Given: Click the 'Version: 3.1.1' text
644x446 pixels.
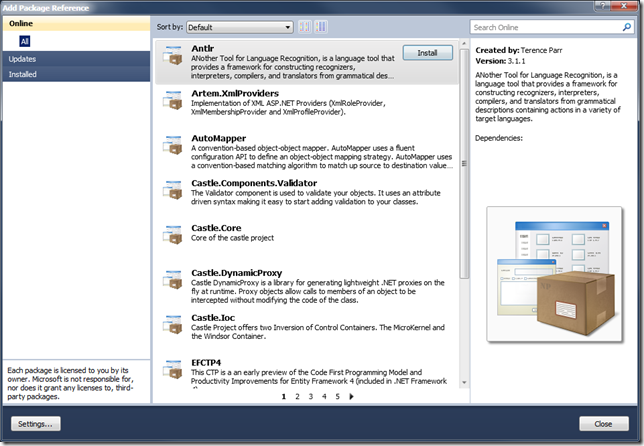Looking at the screenshot, I should coord(500,61).
